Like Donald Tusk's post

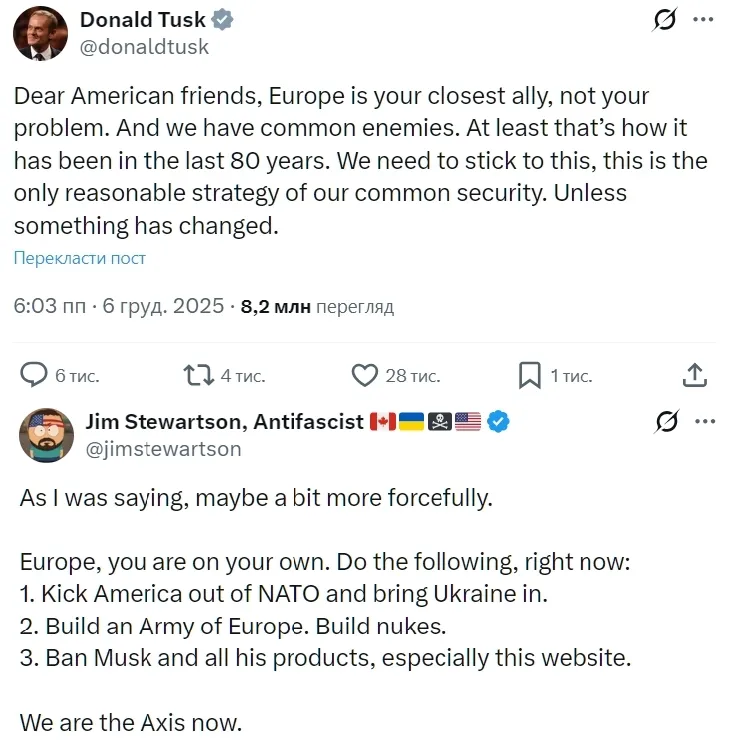(365, 375)
